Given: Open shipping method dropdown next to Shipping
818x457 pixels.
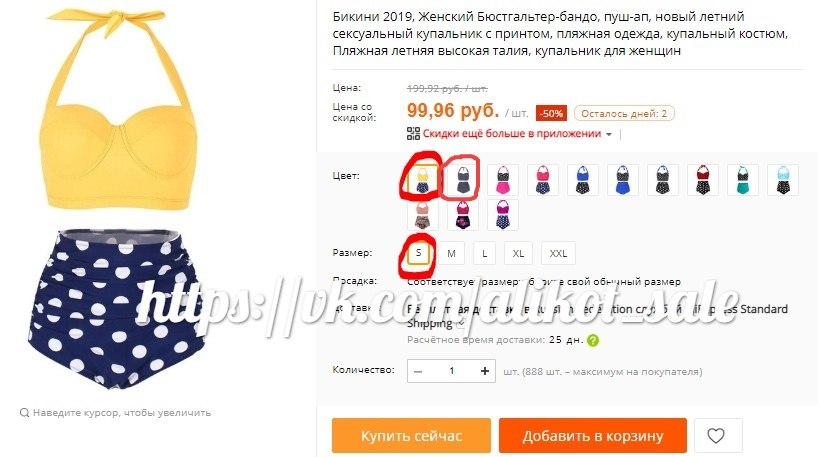Looking at the screenshot, I should 460,324.
